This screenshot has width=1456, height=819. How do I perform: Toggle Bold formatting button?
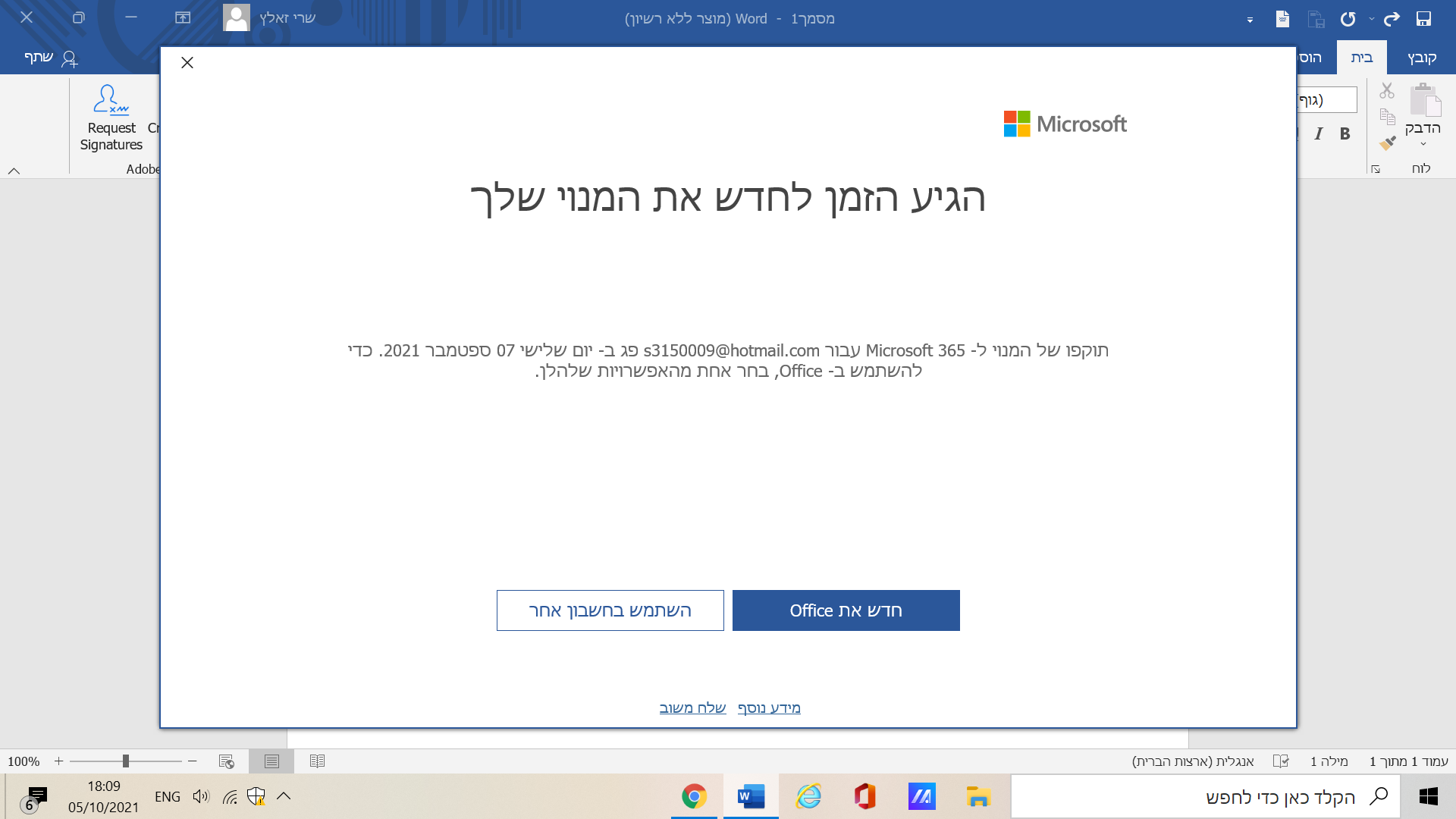[x=1345, y=134]
